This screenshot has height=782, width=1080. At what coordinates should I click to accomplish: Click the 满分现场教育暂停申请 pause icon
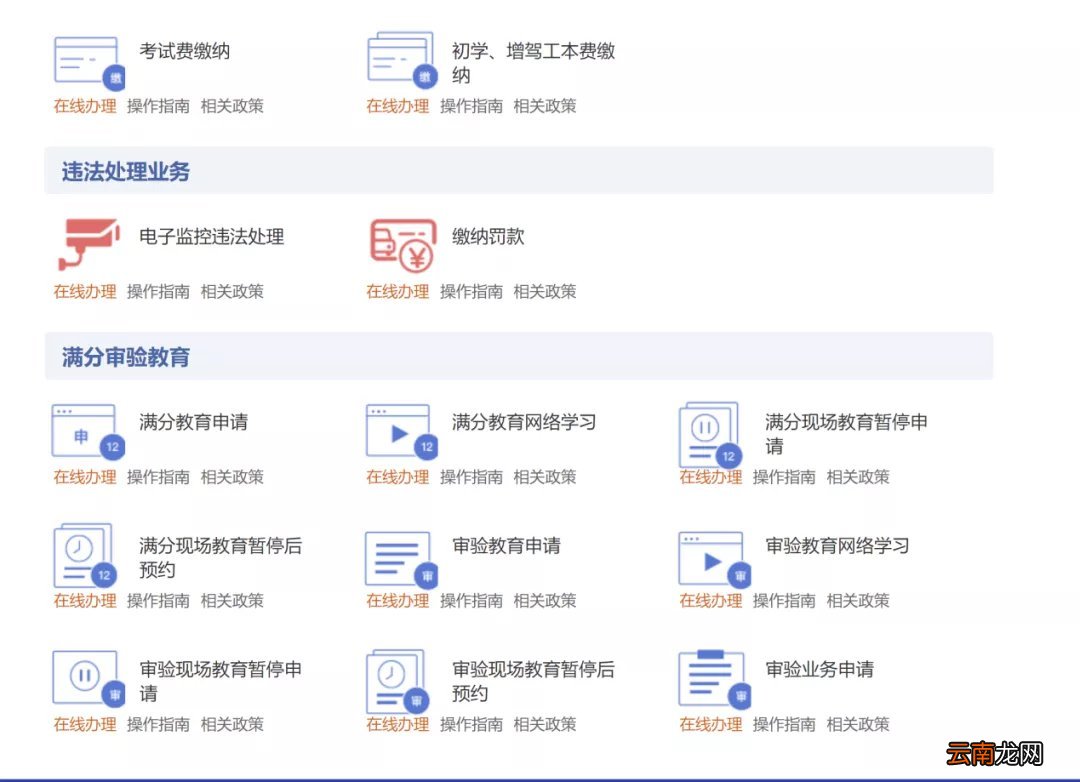coord(710,435)
